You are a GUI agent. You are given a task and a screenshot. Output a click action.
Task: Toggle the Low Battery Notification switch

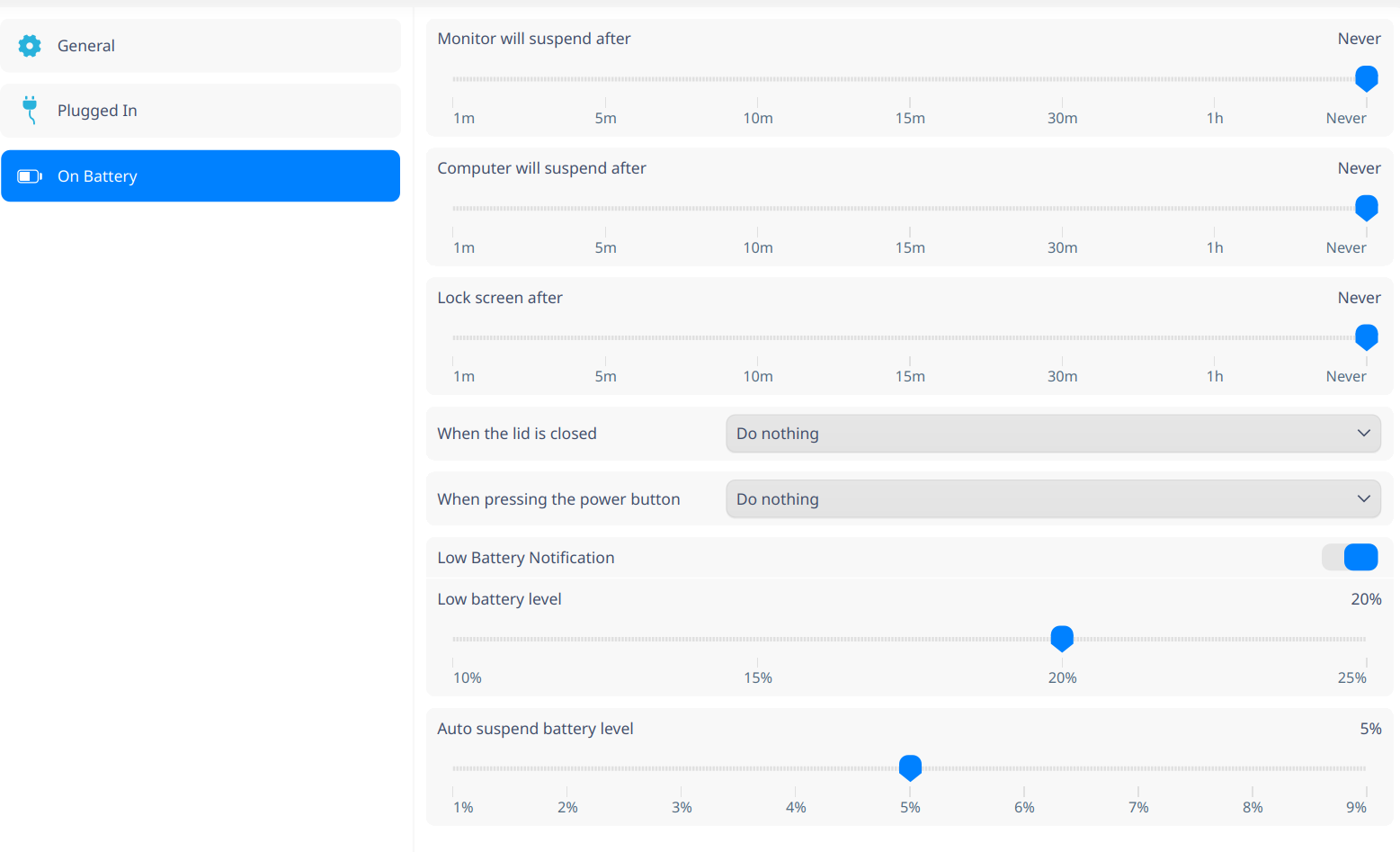1350,558
